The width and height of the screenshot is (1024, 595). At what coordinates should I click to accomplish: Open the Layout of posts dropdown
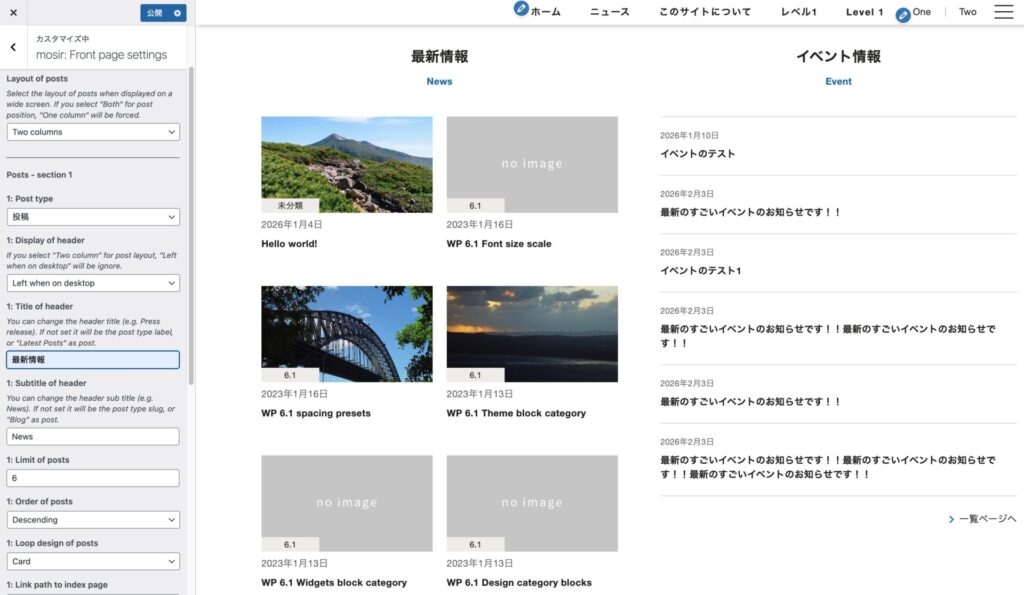(93, 132)
